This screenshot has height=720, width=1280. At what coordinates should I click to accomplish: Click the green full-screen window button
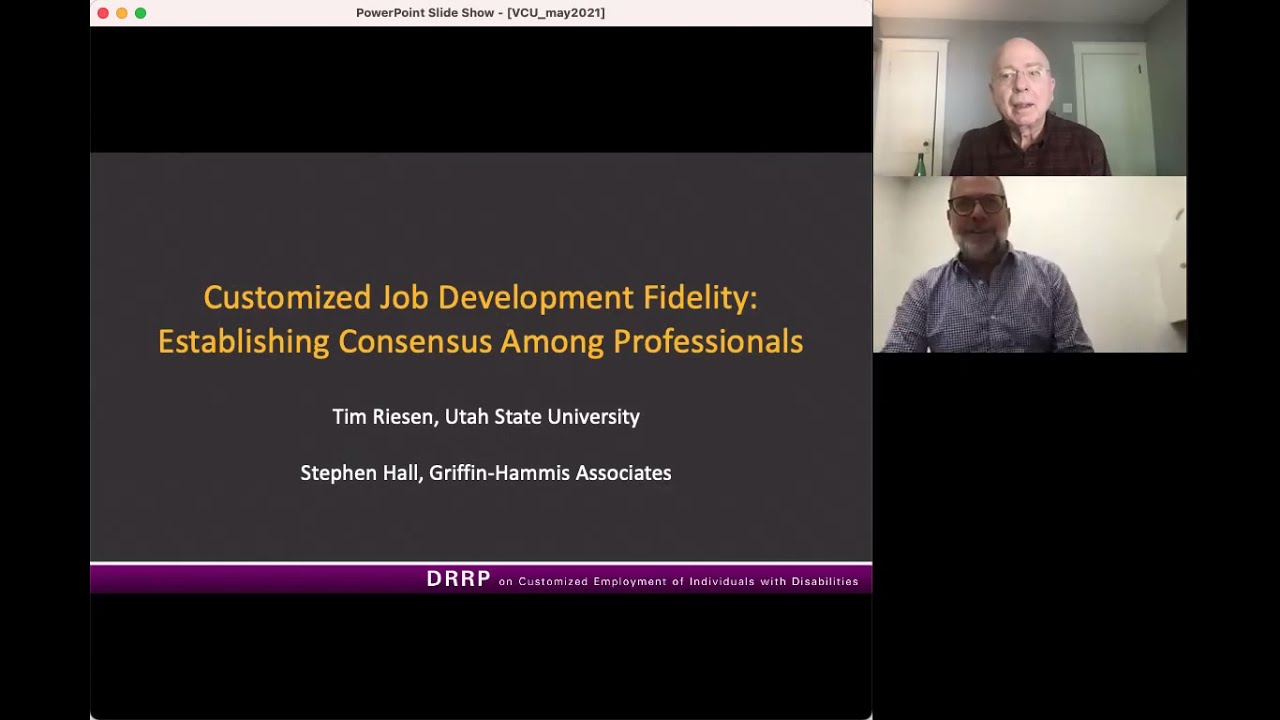pyautogui.click(x=140, y=13)
